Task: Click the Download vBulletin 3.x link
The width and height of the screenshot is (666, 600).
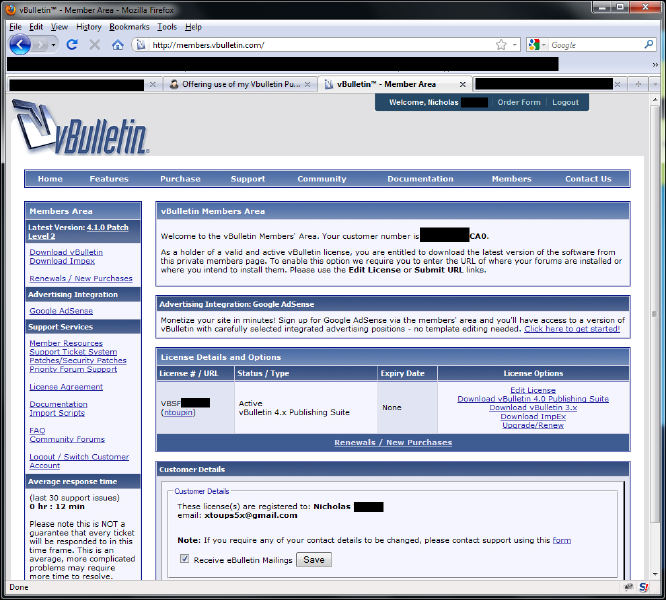Action: pyautogui.click(x=533, y=407)
